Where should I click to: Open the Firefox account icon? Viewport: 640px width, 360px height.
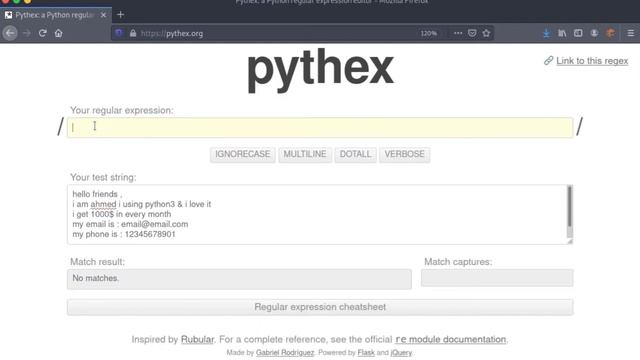(x=594, y=33)
